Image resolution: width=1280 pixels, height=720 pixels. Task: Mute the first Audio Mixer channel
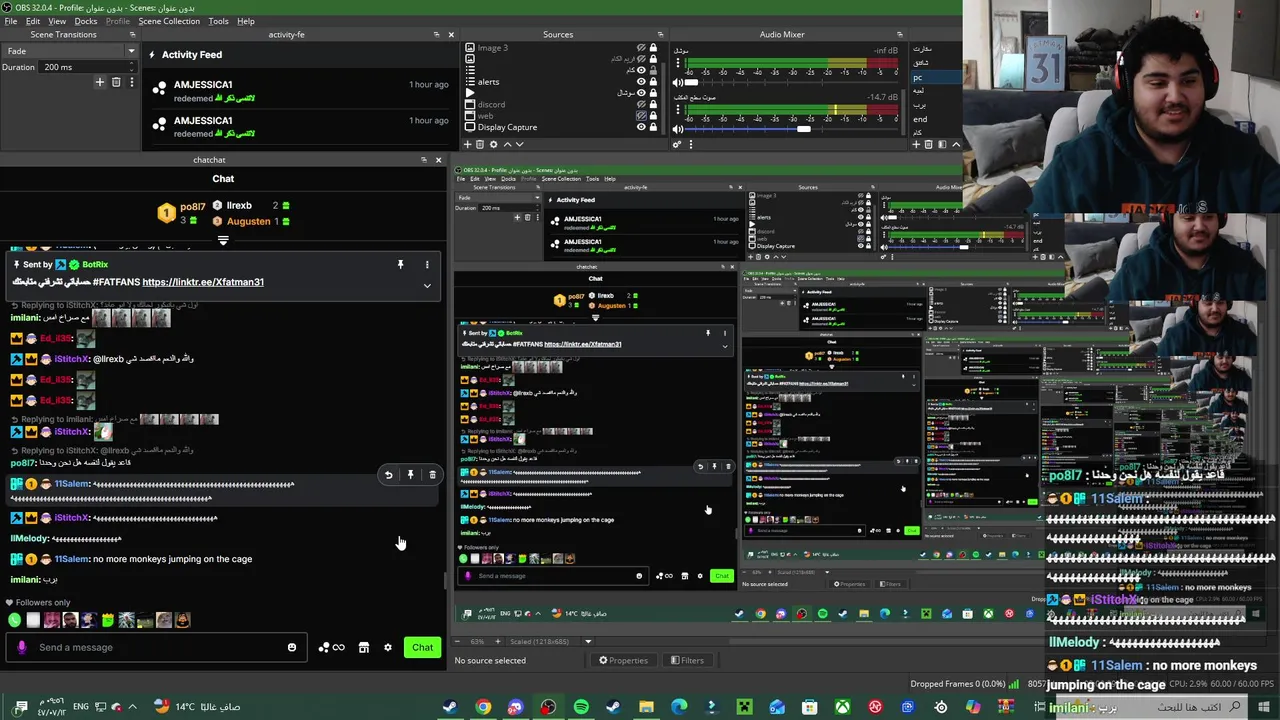(x=677, y=82)
